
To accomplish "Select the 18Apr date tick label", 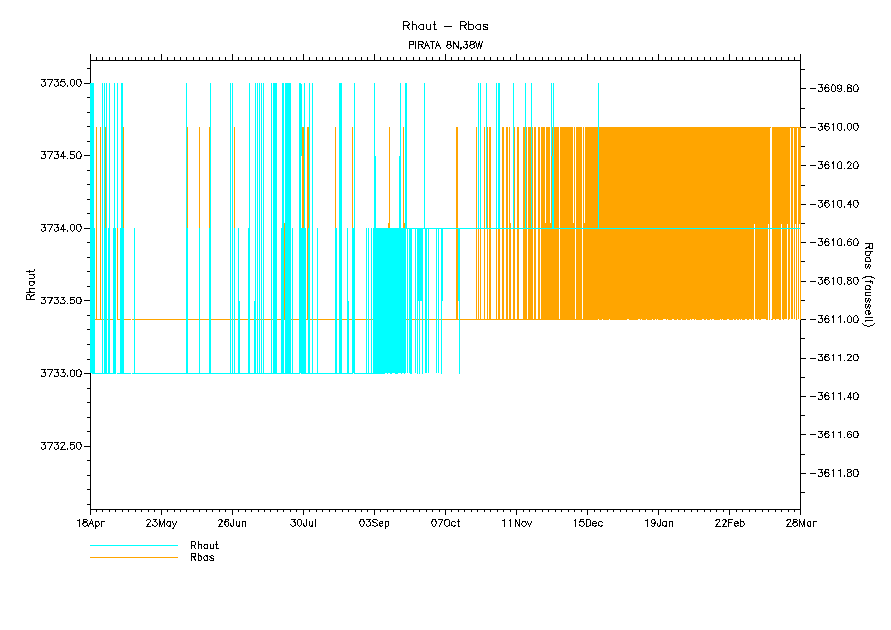I will tap(90, 522).
